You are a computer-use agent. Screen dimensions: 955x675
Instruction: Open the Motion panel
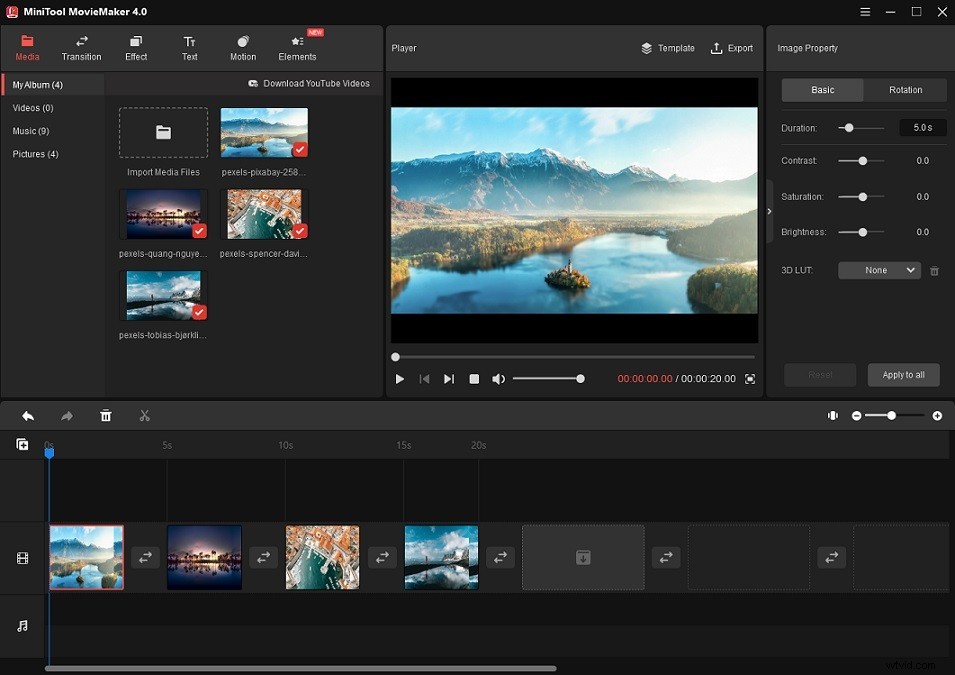point(242,47)
